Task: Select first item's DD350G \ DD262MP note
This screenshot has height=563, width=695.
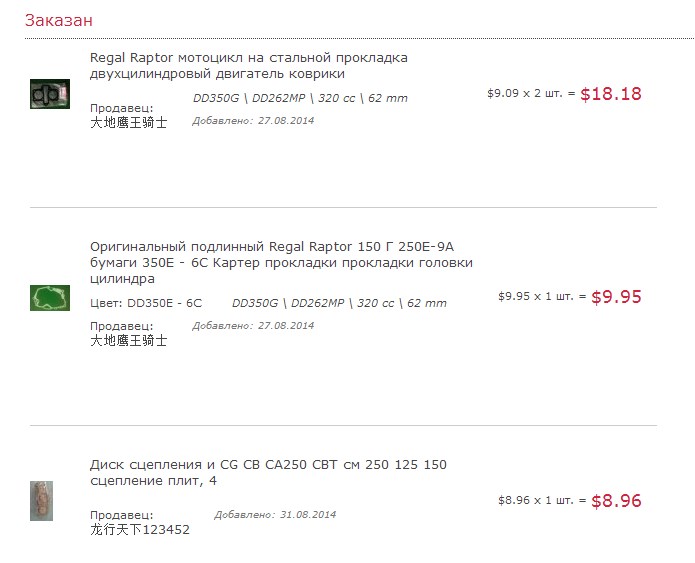Action: [300, 98]
